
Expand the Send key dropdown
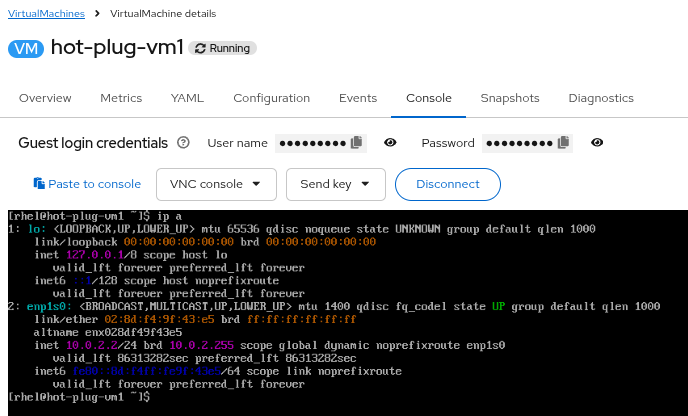[335, 184]
